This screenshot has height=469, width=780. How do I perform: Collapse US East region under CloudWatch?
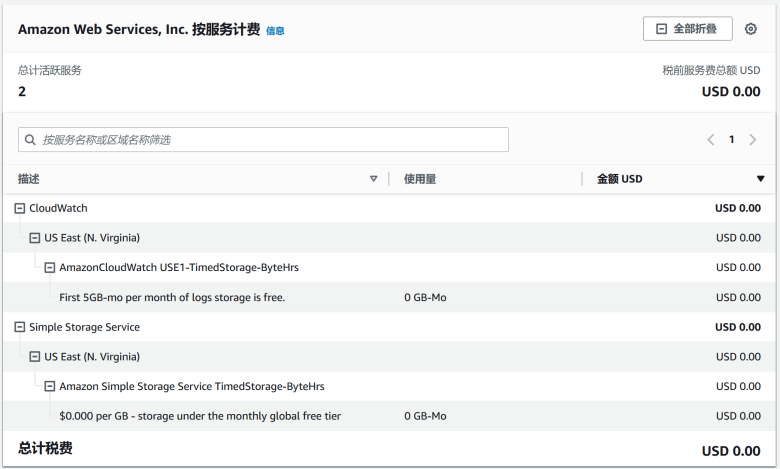tap(35, 238)
